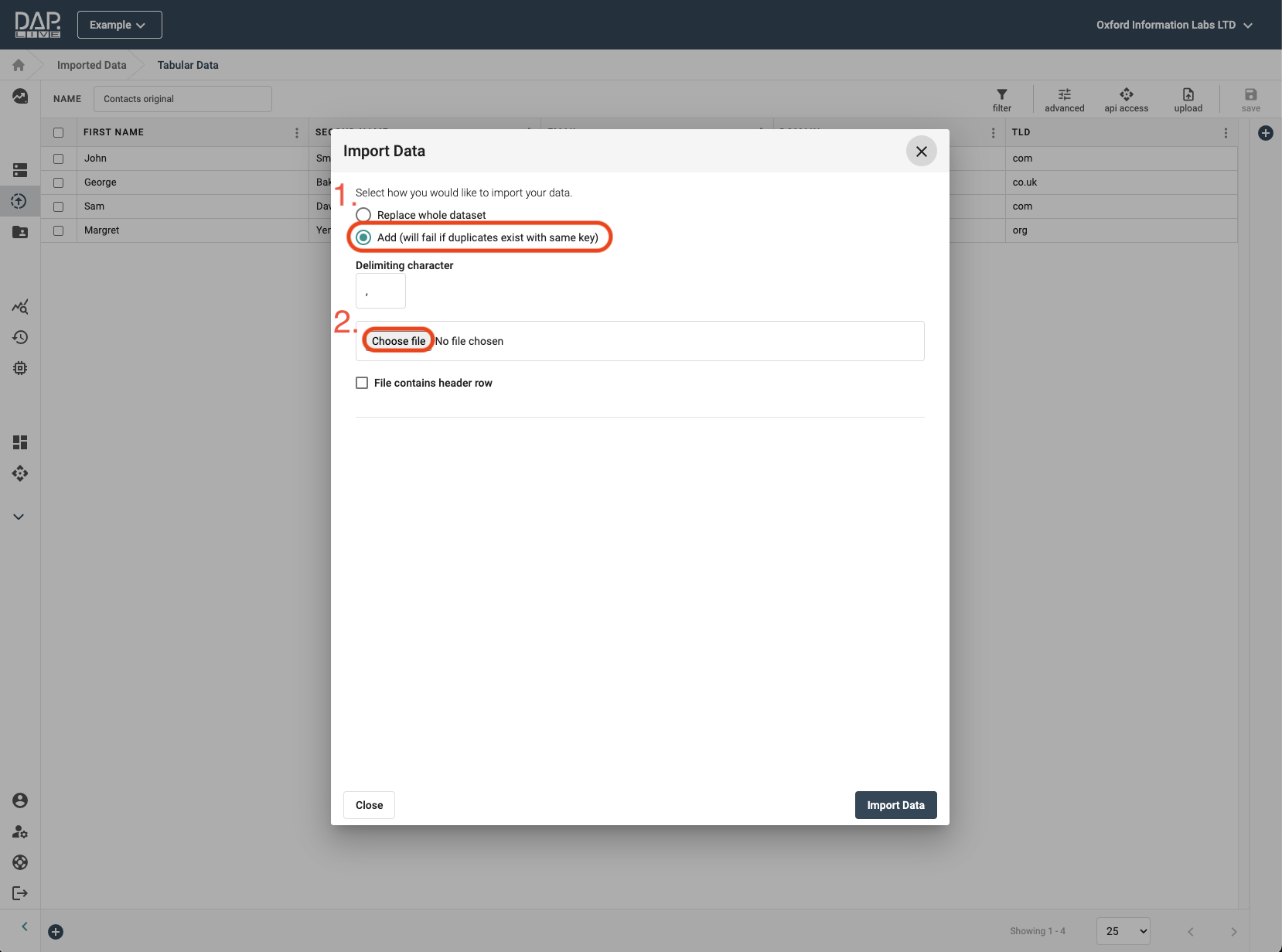The image size is (1282, 952).
Task: Click the add column plus icon
Action: (x=1265, y=133)
